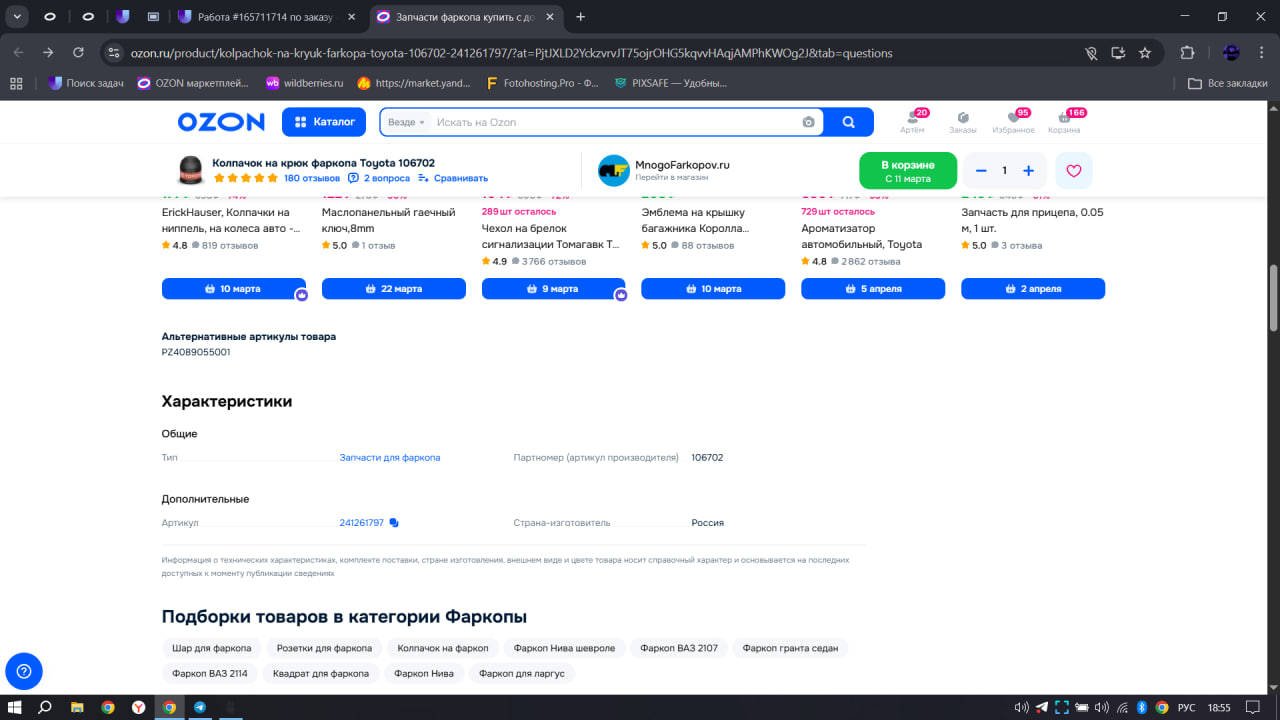Open the ErickHauser Колпачки на ниппель title
The height and width of the screenshot is (720, 1280).
pos(232,220)
